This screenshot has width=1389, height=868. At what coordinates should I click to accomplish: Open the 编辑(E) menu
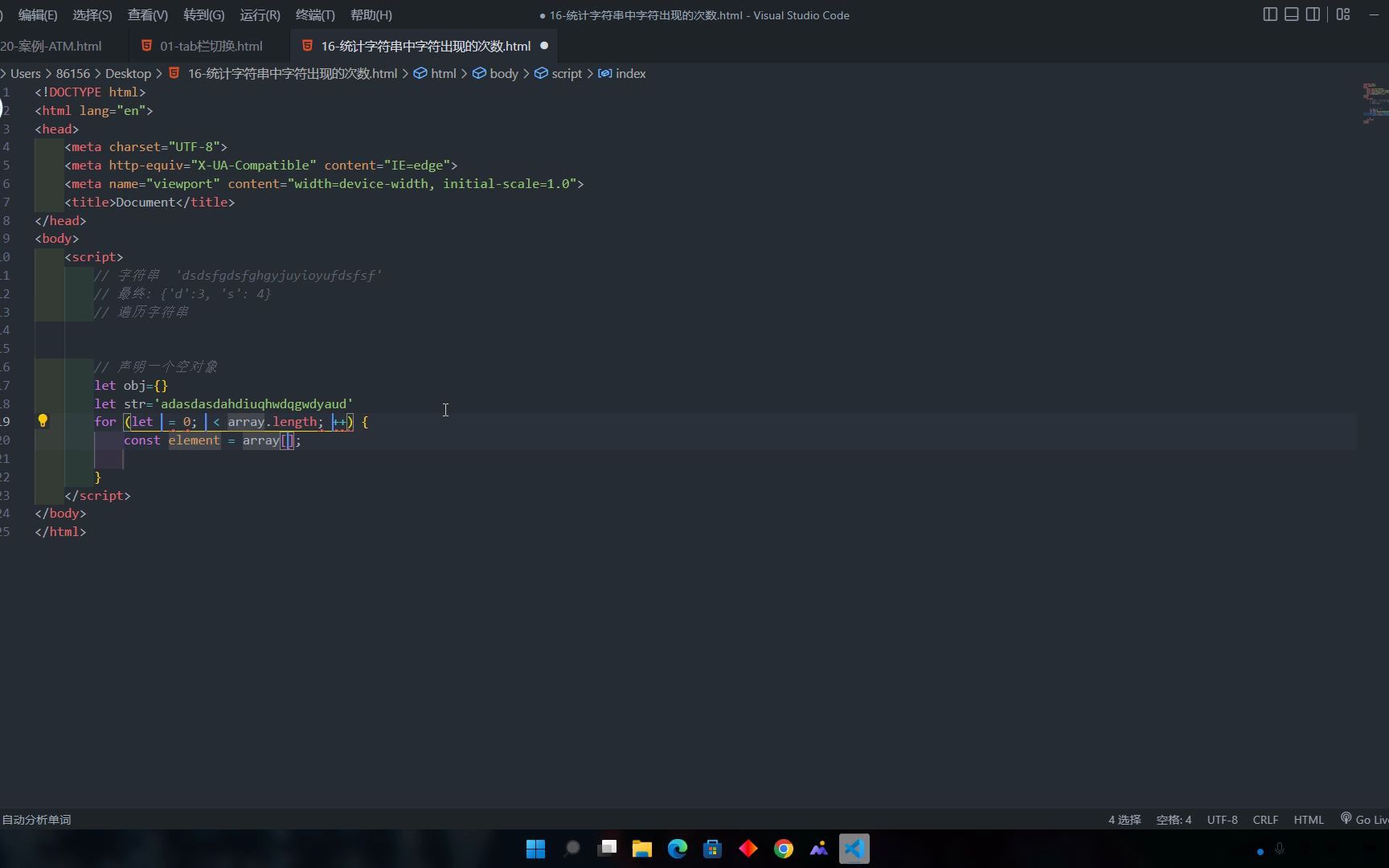[38, 14]
